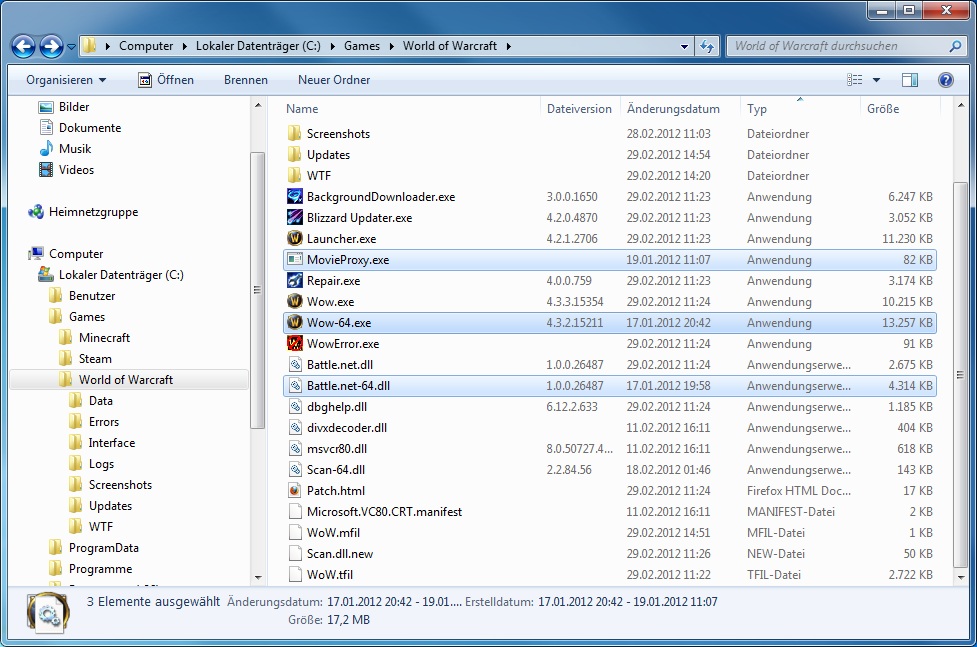Select Microsoft.VC80.CRT.manifest file
The image size is (977, 647).
click(376, 512)
